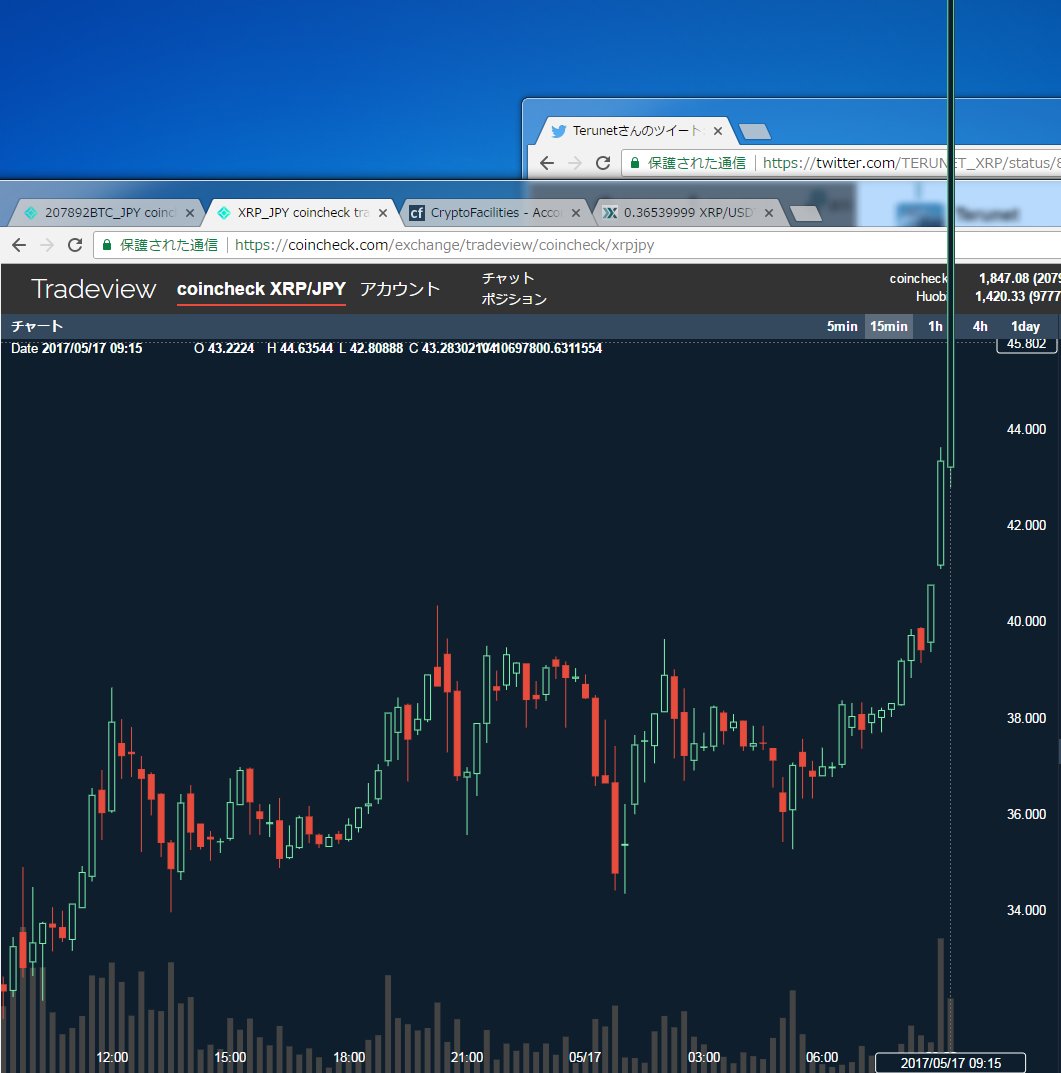The image size is (1061, 1073).
Task: Open a new tab in the Twitter window
Action: click(755, 131)
